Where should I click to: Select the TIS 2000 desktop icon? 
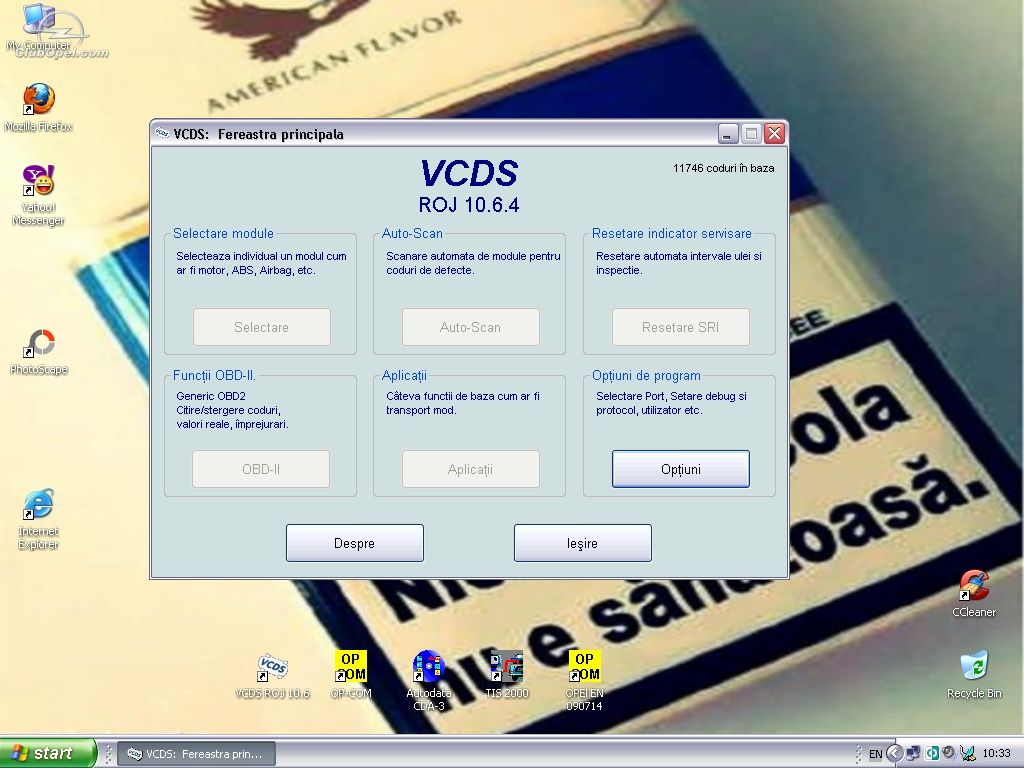(x=507, y=675)
